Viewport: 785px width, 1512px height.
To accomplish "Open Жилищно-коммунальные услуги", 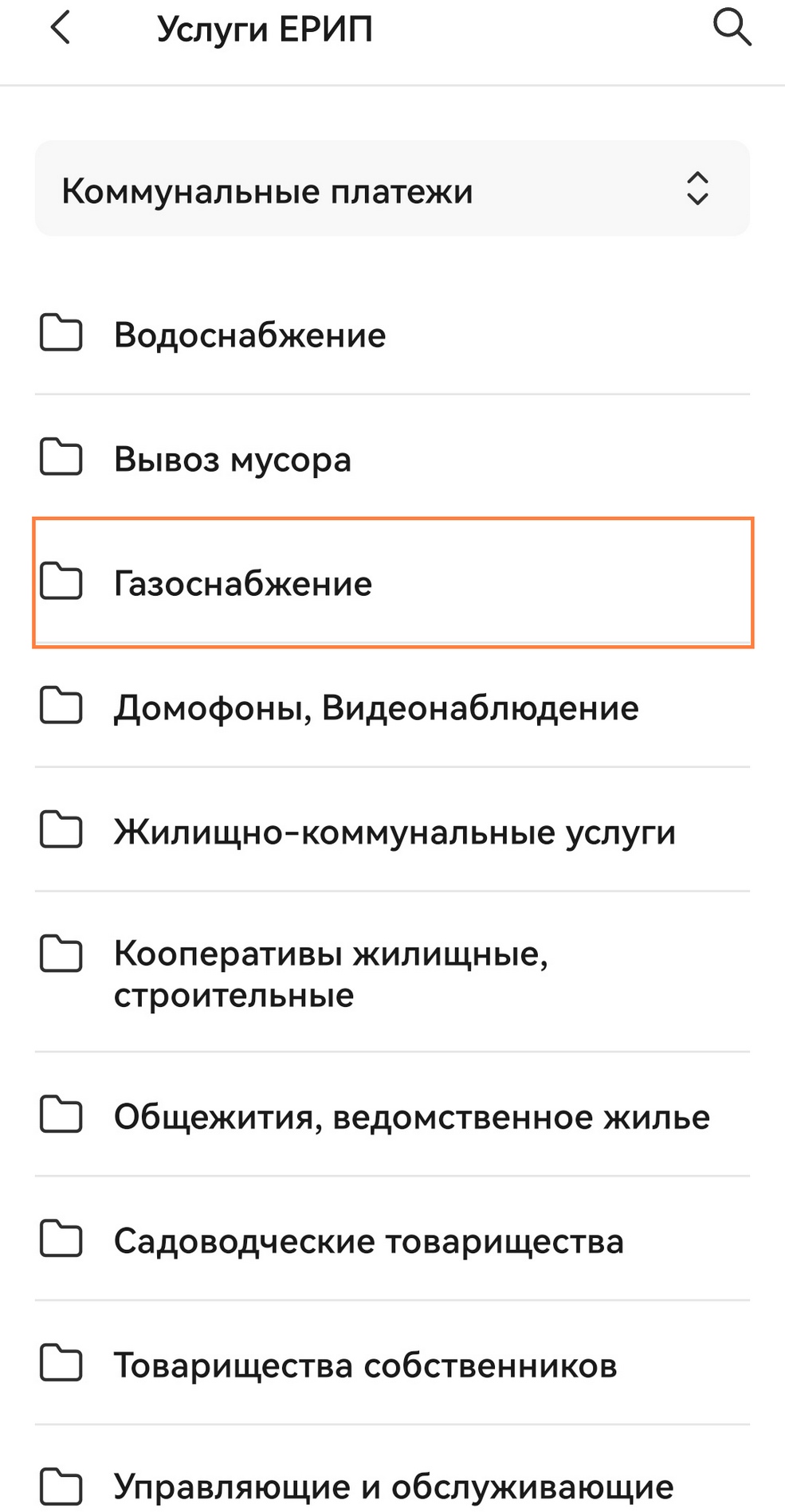I will tap(394, 832).
